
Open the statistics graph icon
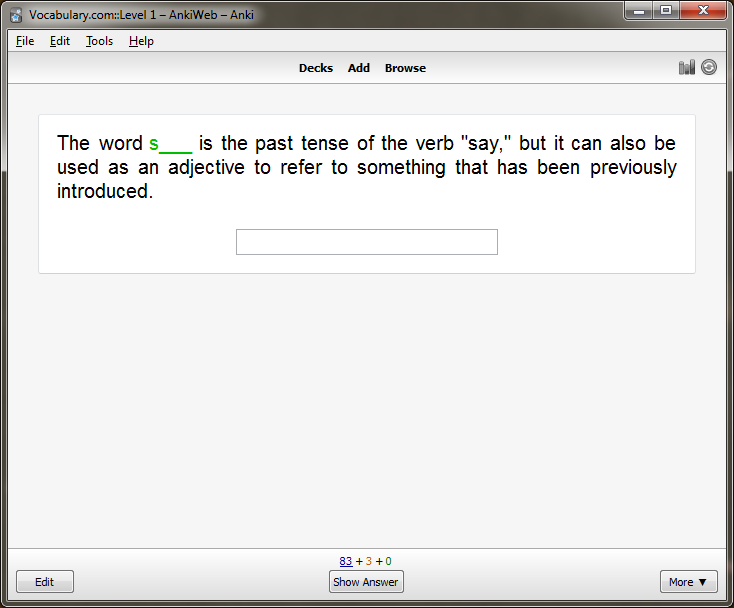(687, 67)
